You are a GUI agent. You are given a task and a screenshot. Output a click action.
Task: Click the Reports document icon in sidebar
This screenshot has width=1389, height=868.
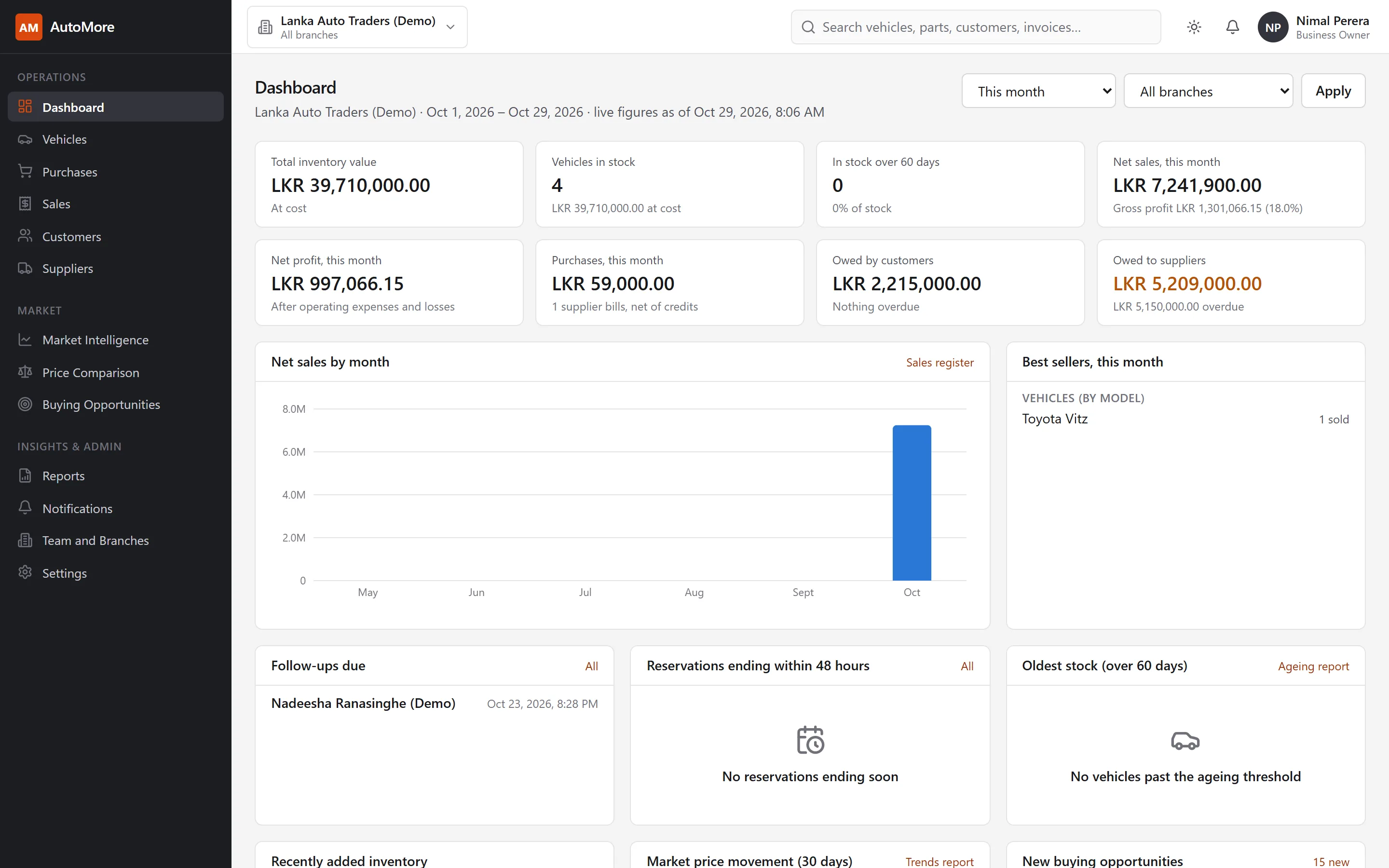click(x=25, y=475)
